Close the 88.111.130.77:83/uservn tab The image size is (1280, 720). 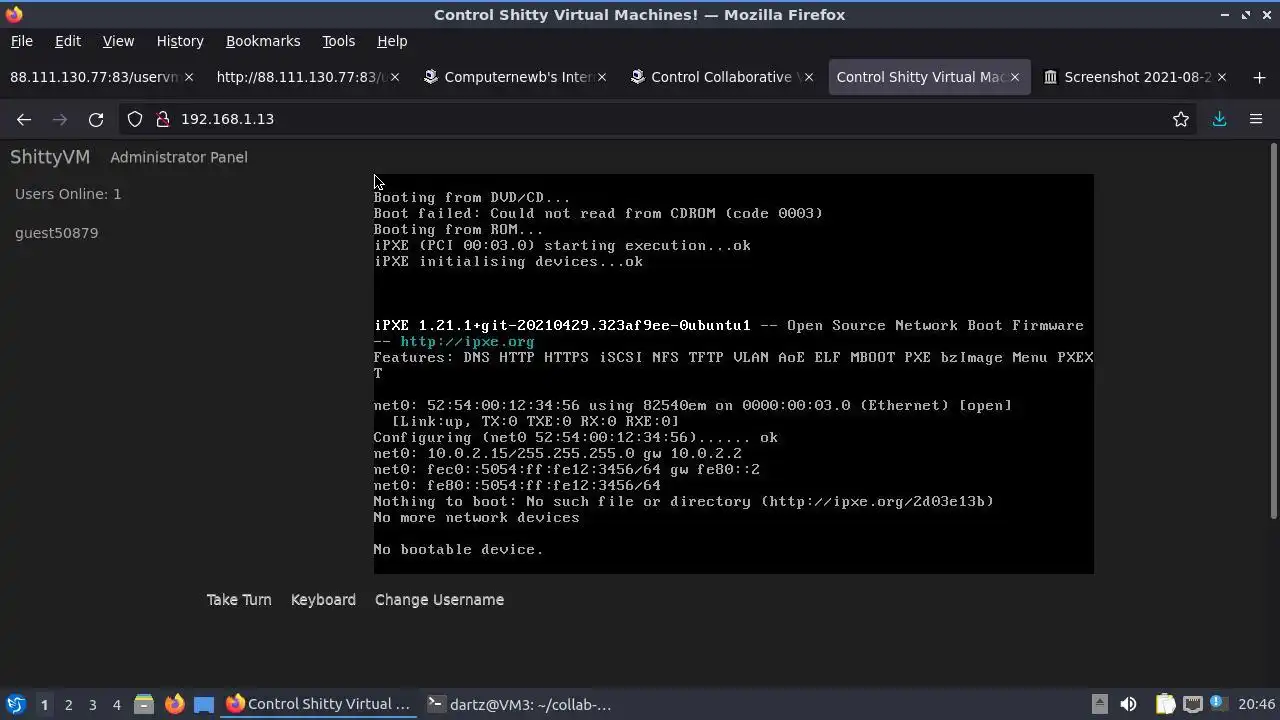(188, 77)
